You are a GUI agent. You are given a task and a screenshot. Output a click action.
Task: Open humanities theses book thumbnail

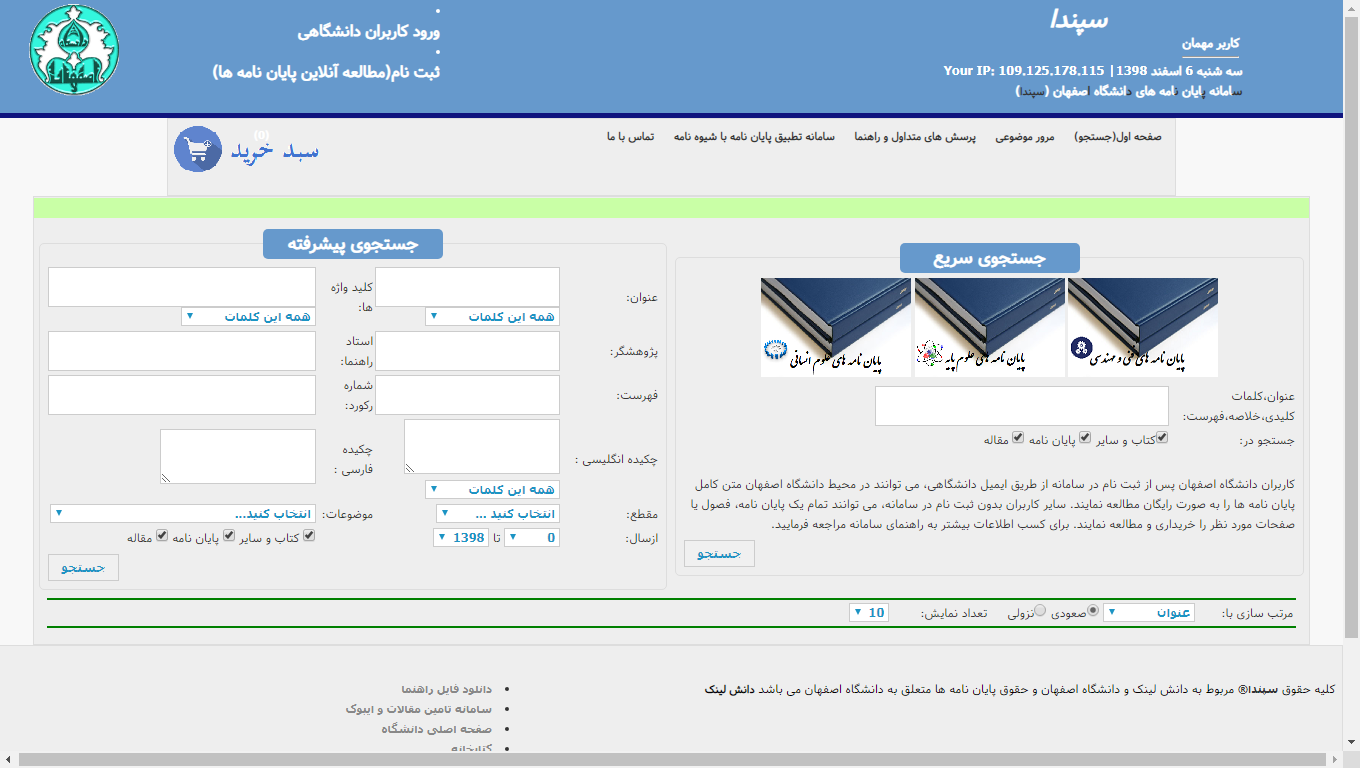pyautogui.click(x=836, y=327)
